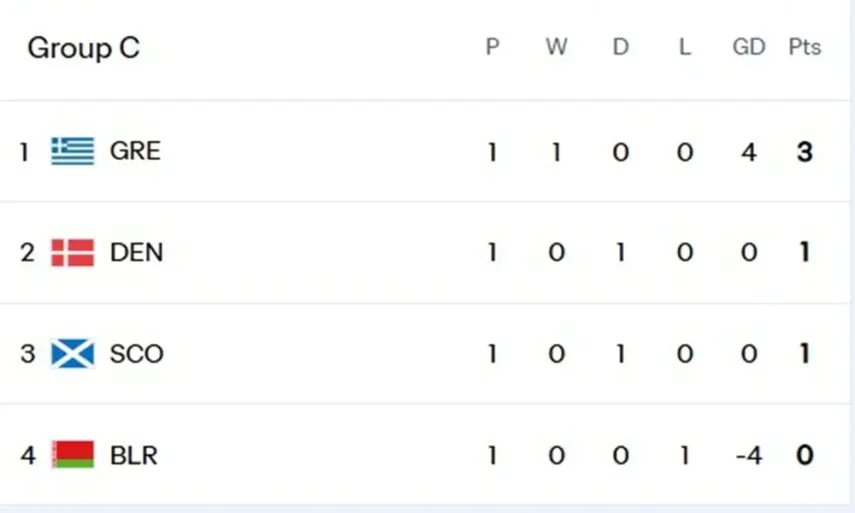Viewport: 855px width, 513px height.
Task: Click the Denmark flag icon
Action: coord(73,252)
